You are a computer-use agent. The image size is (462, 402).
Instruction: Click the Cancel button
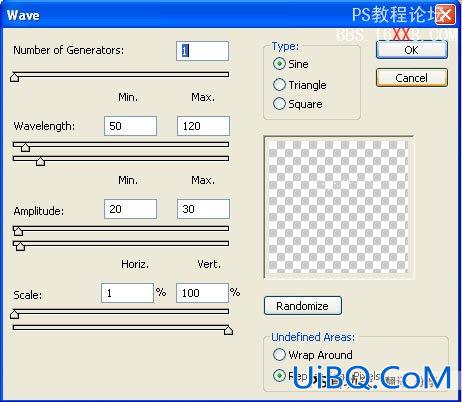tap(412, 78)
